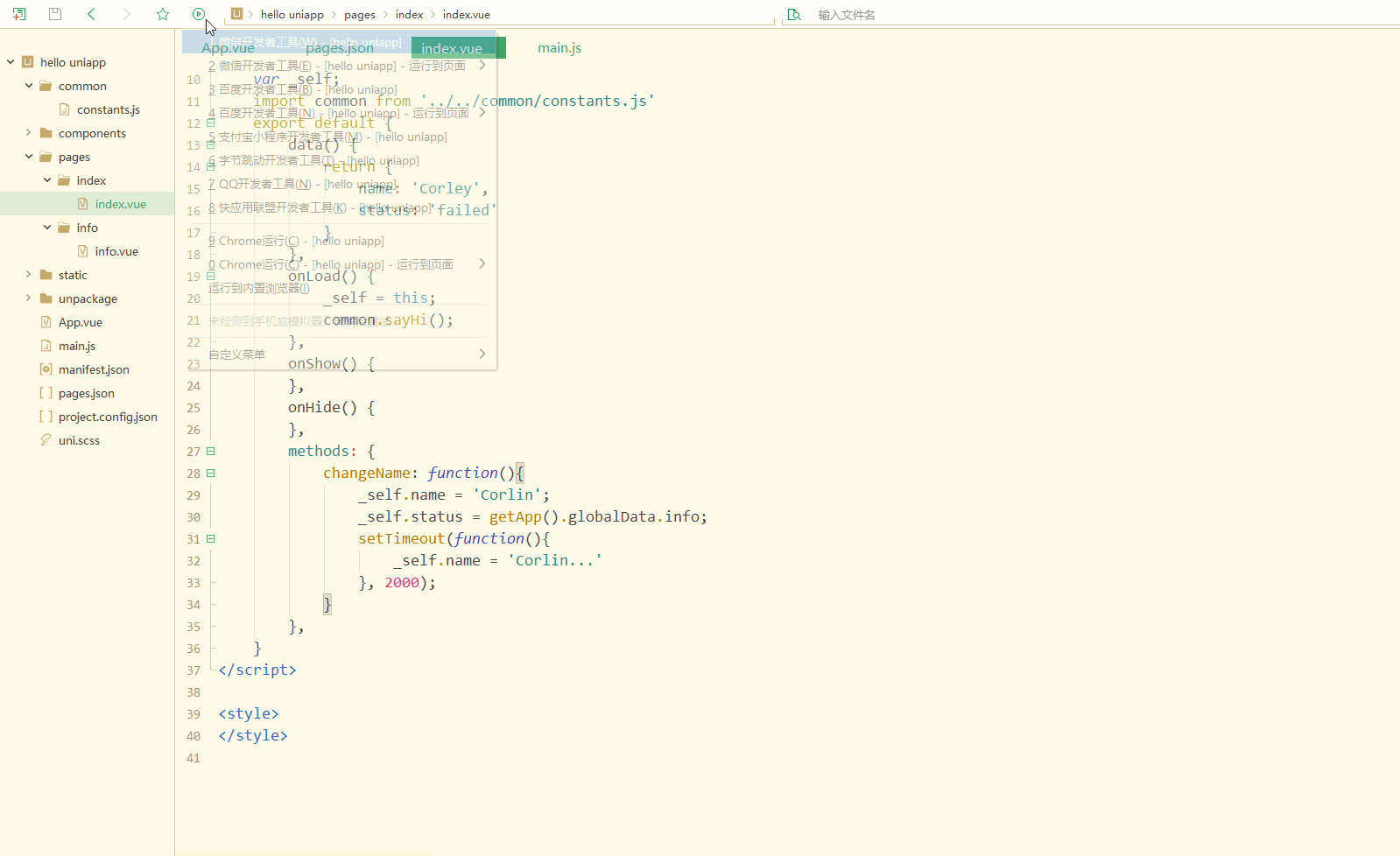Fold the setTimeout callback at line 31
This screenshot has width=1400, height=856.
click(210, 539)
